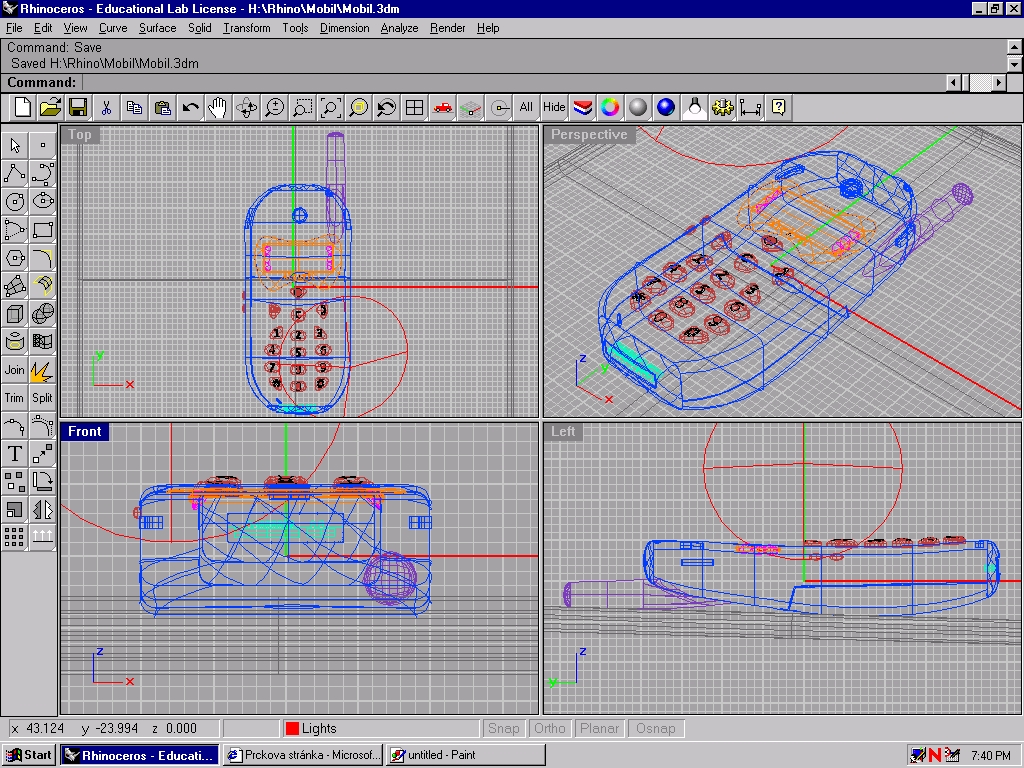This screenshot has width=1024, height=768.
Task: Choose the Fillet curves tool
Action: (x=42, y=258)
